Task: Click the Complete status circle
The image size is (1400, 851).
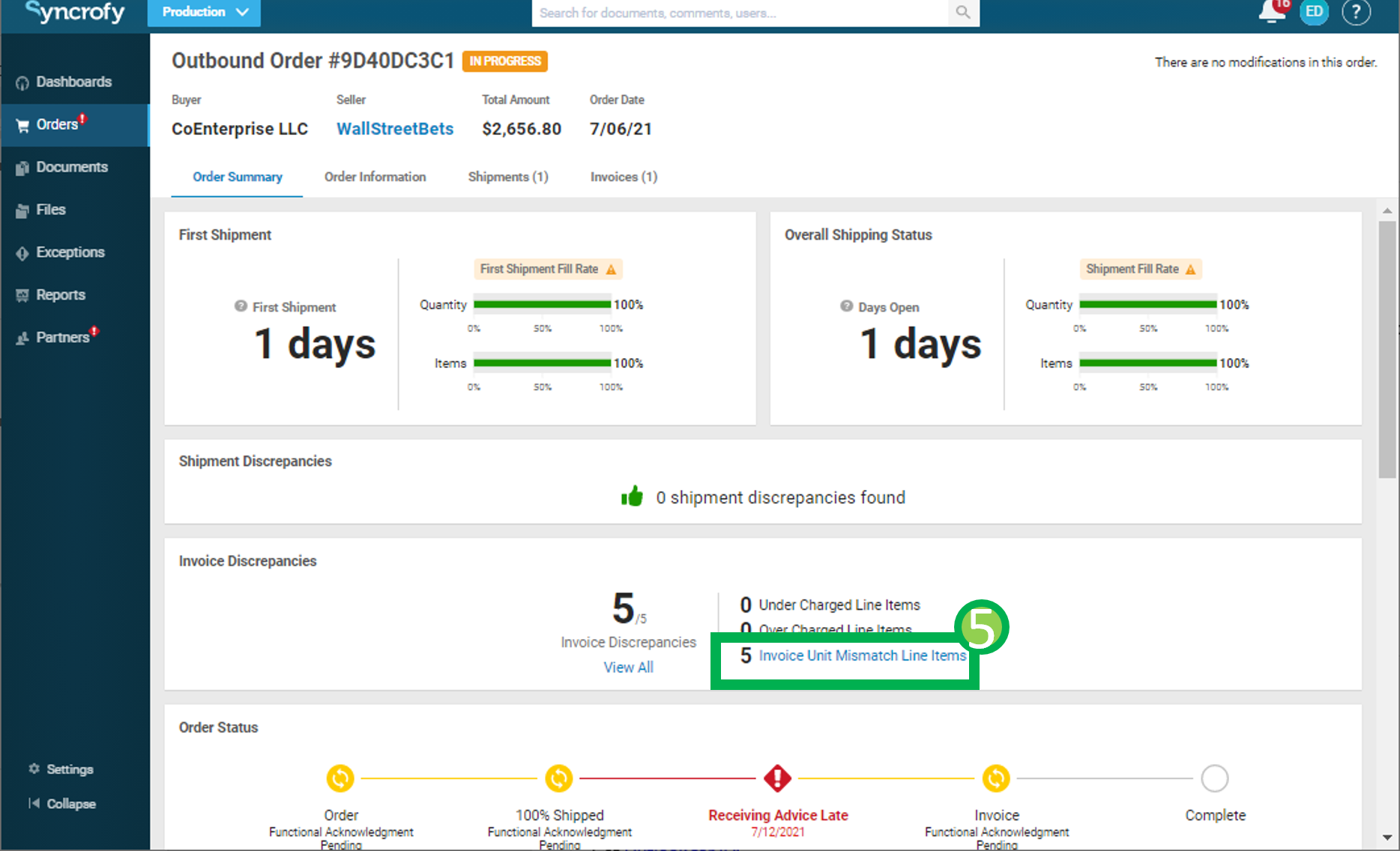Action: [x=1214, y=778]
